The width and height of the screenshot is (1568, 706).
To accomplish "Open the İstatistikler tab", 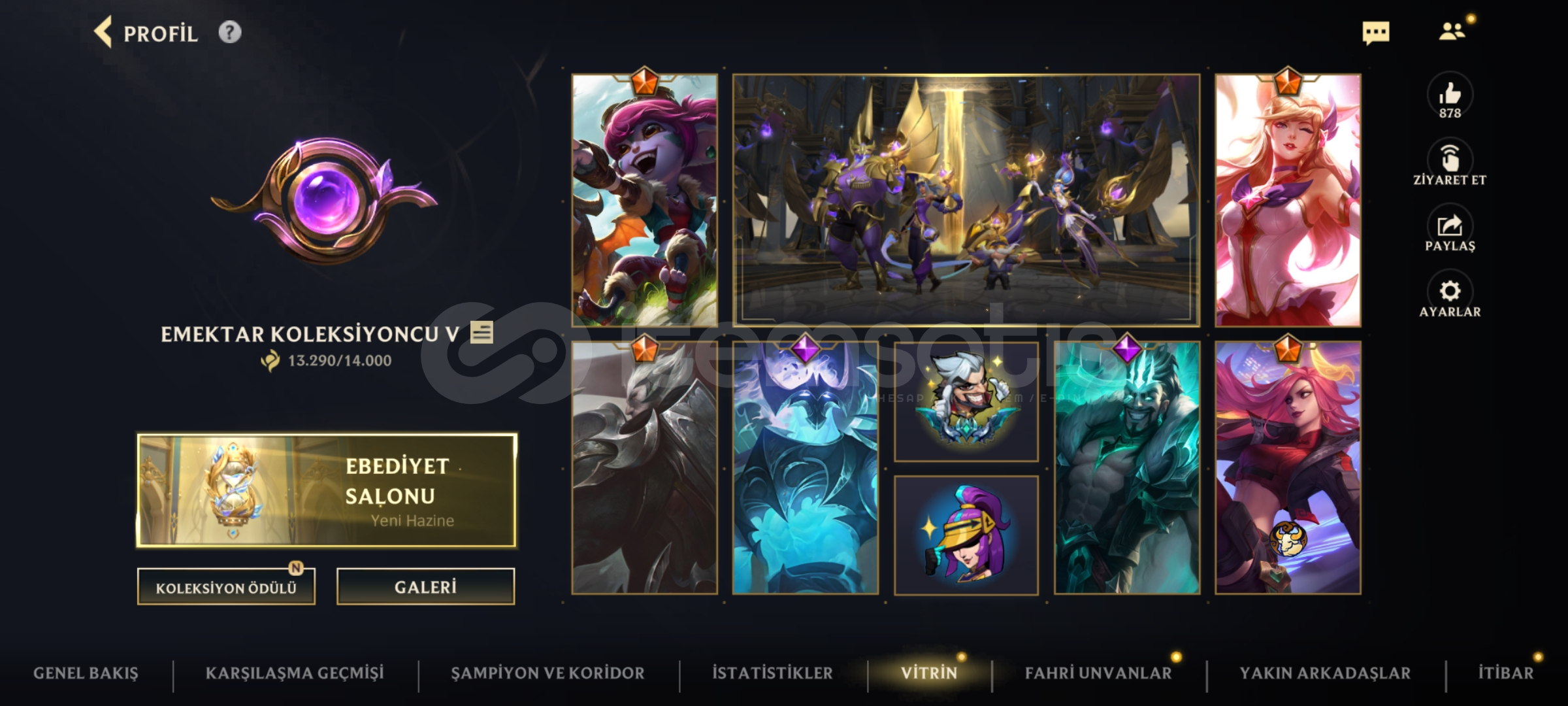I will 772,673.
